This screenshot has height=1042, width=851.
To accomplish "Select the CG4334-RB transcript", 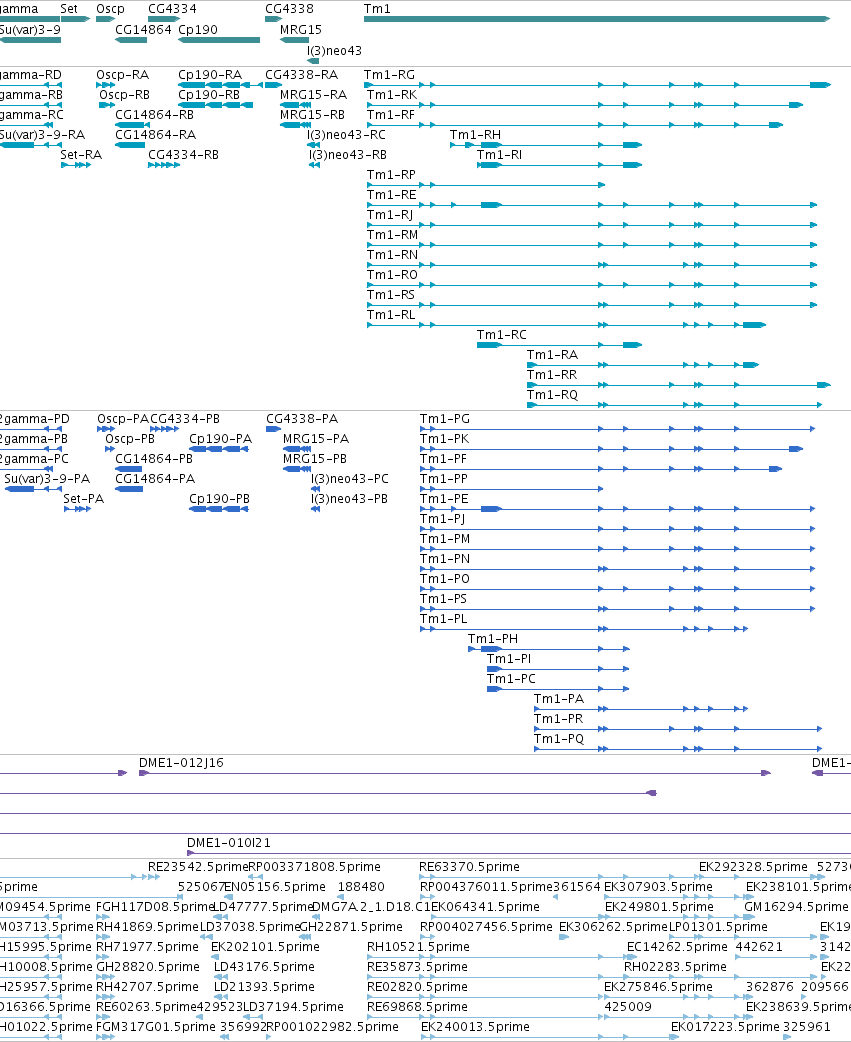I will click(x=164, y=165).
